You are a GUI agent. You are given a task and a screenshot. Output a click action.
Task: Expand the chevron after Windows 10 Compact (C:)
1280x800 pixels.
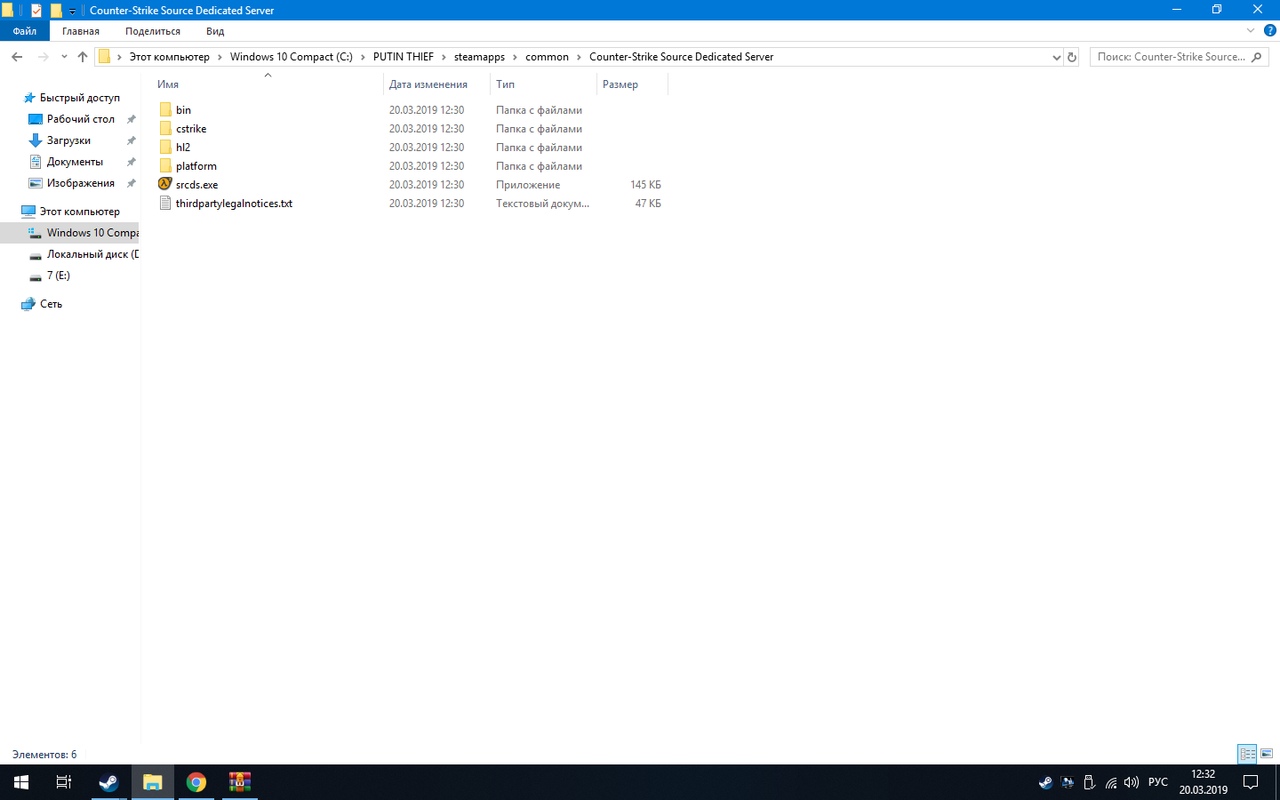pos(363,57)
